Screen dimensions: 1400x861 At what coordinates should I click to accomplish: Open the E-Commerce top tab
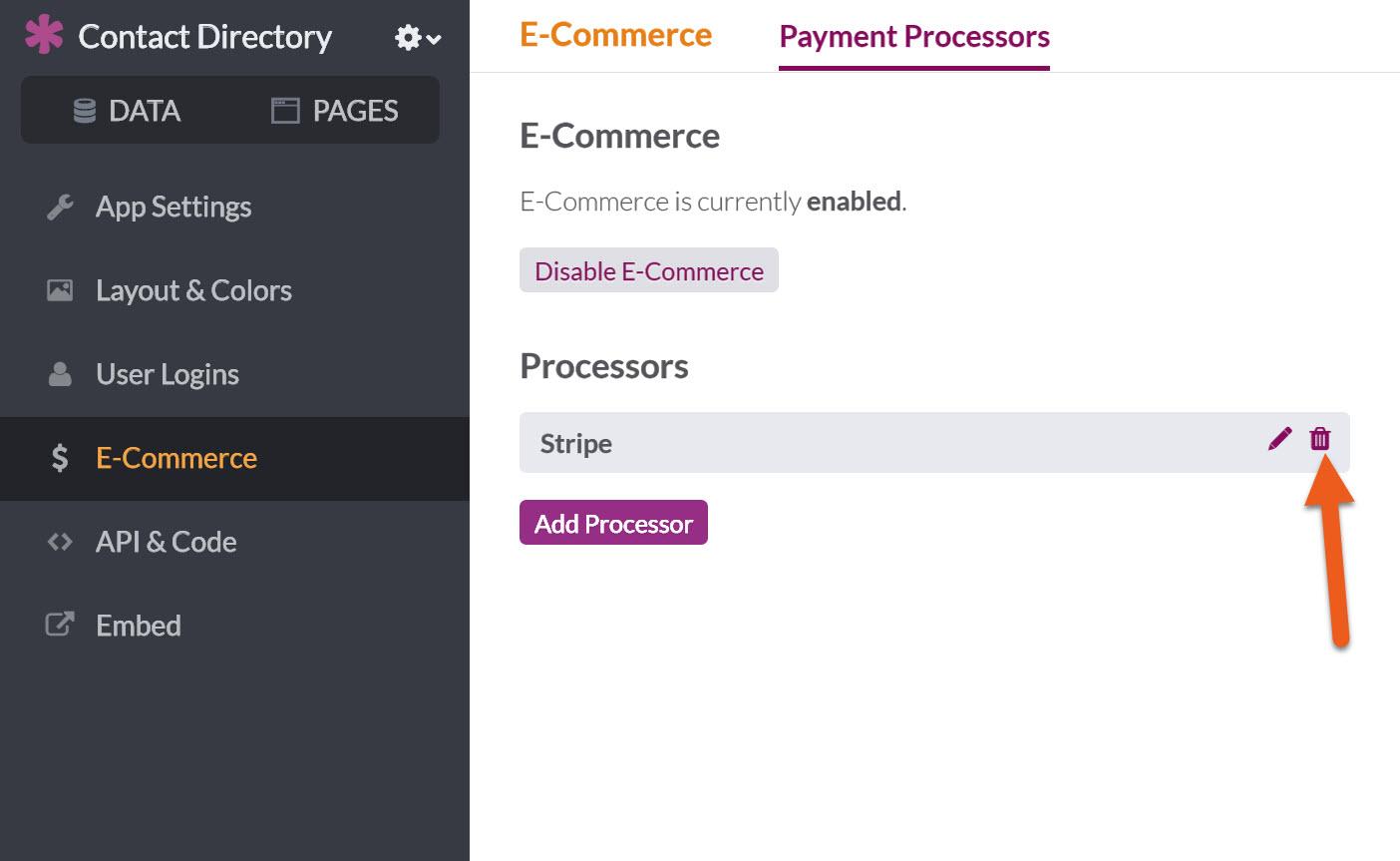tap(615, 36)
